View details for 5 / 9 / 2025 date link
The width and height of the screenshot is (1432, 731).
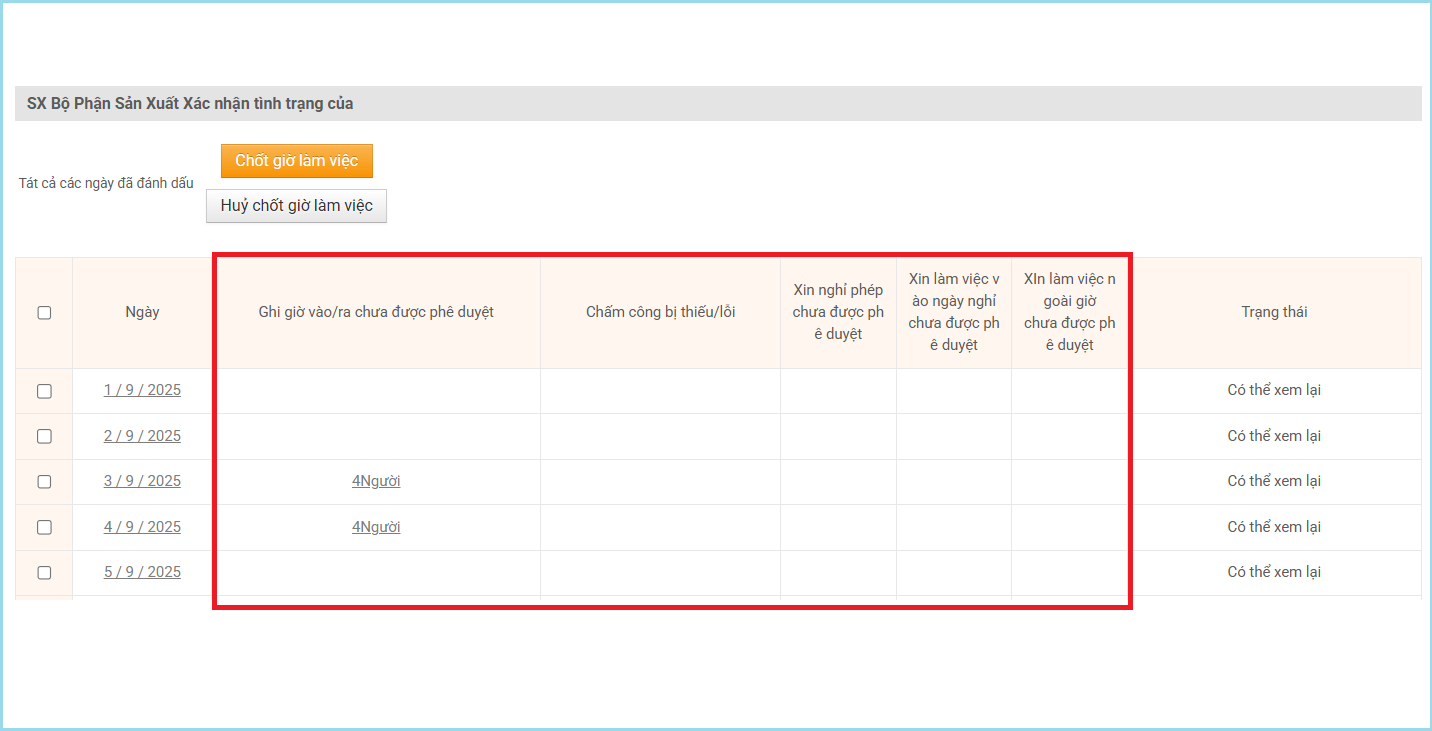click(x=142, y=572)
